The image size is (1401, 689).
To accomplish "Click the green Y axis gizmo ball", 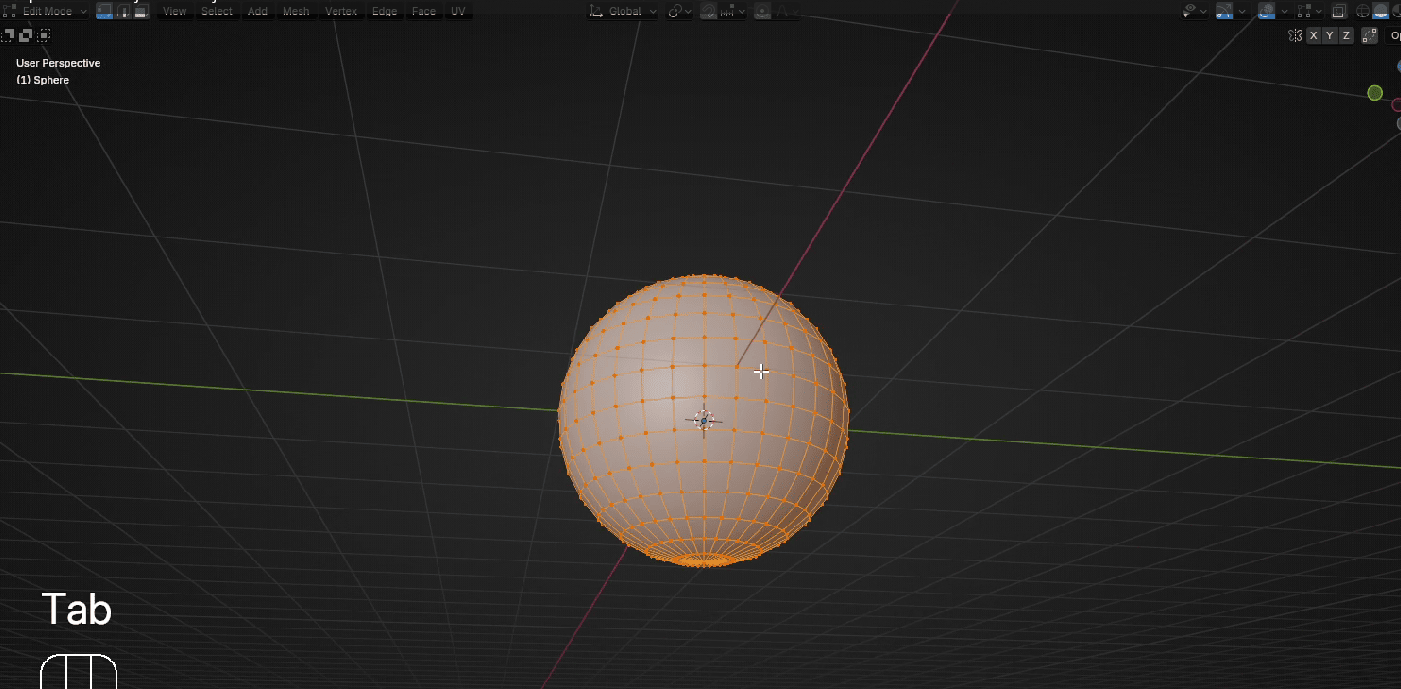I will click(x=1375, y=93).
